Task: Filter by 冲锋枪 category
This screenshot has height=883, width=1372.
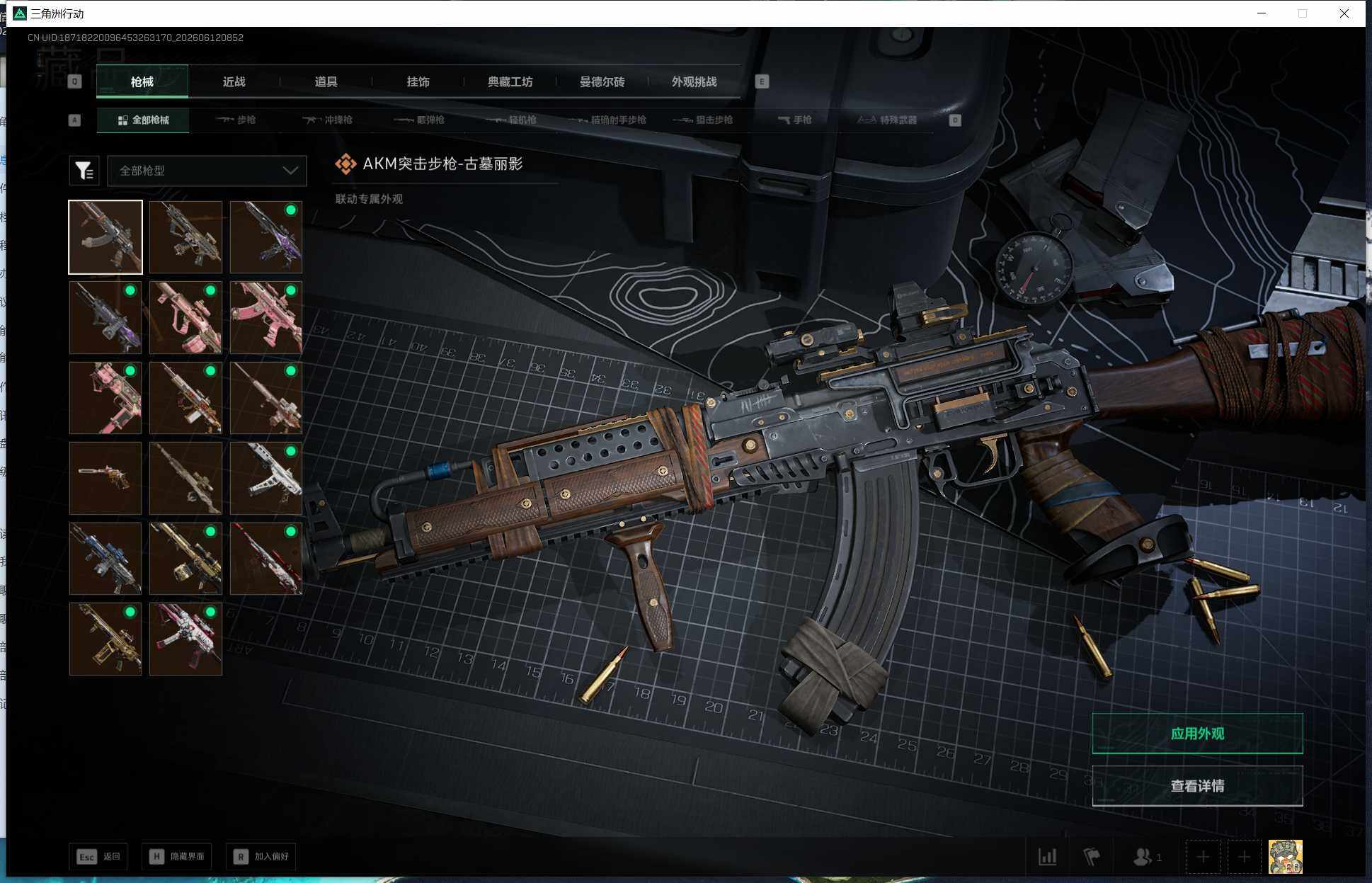Action: [327, 120]
